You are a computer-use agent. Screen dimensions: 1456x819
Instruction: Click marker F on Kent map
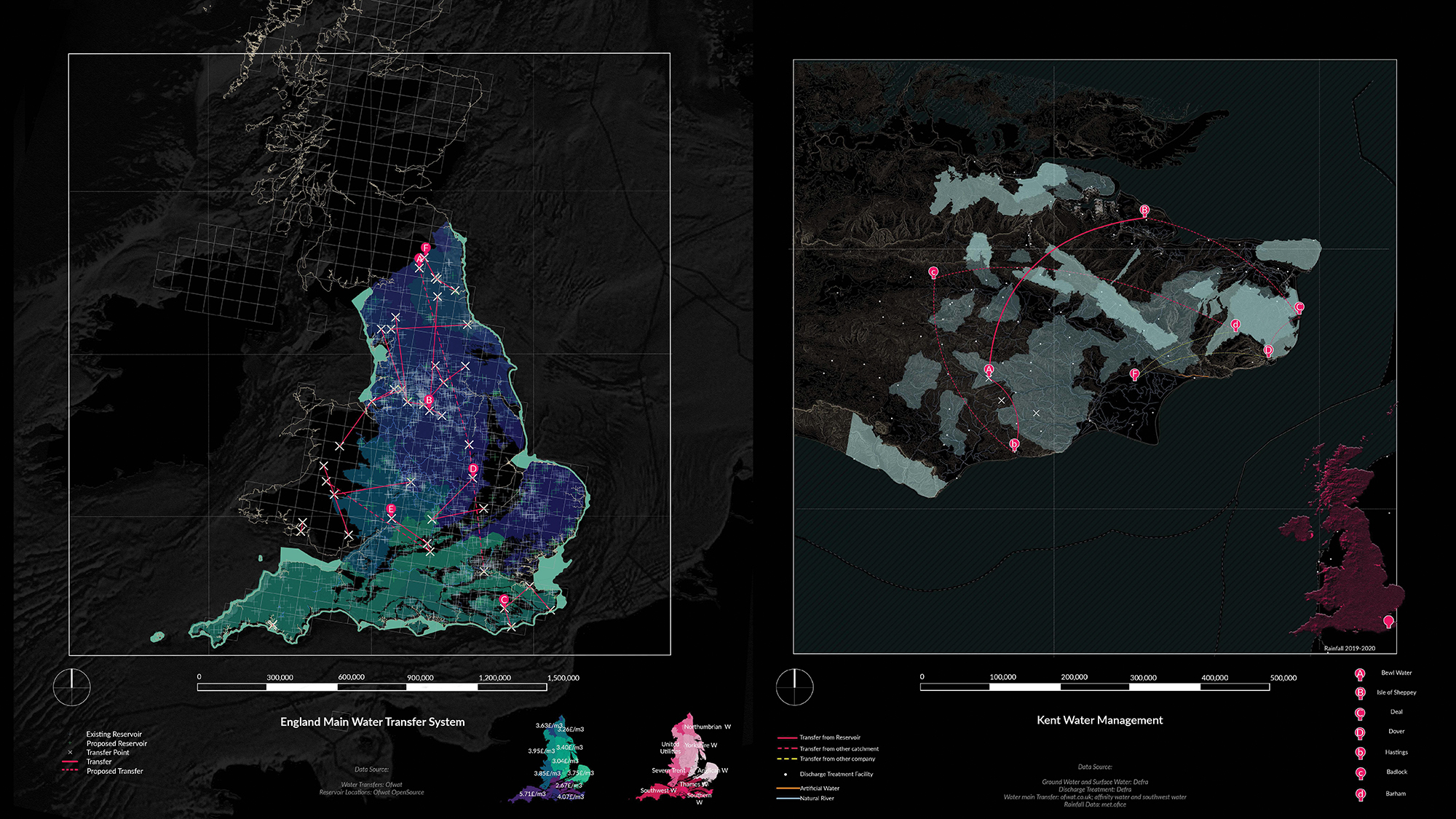(x=1134, y=374)
